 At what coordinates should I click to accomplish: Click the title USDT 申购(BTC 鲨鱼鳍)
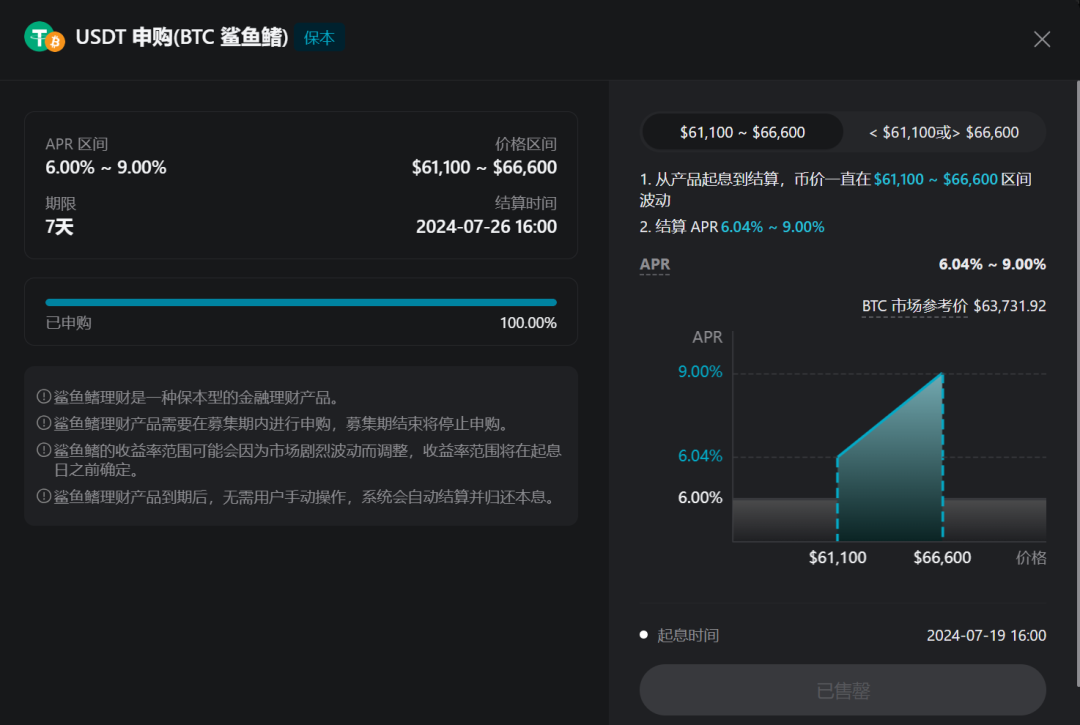click(x=181, y=37)
